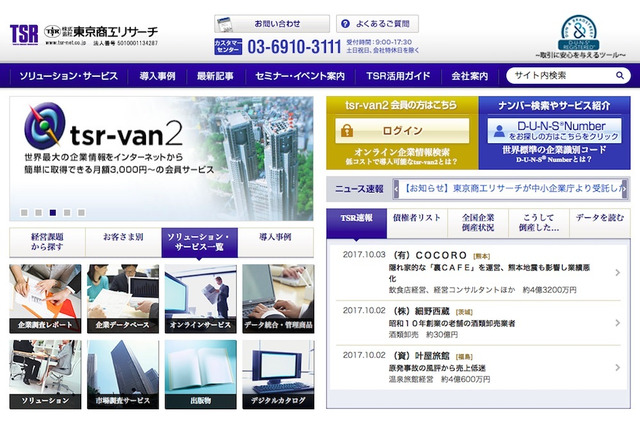
Task: Open 会社案内 in the navigation bar
Action: pyautogui.click(x=469, y=76)
